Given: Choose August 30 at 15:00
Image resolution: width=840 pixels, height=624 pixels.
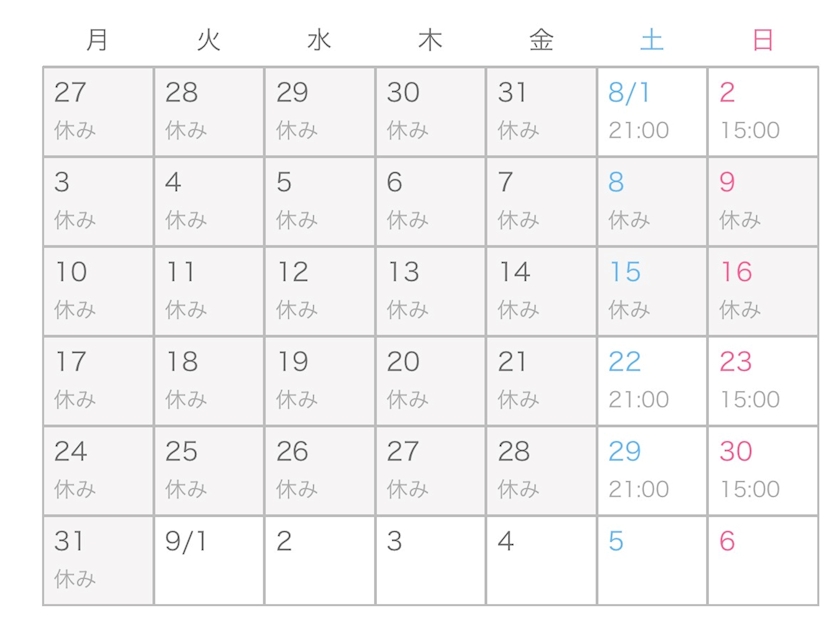Looking at the screenshot, I should 763,471.
